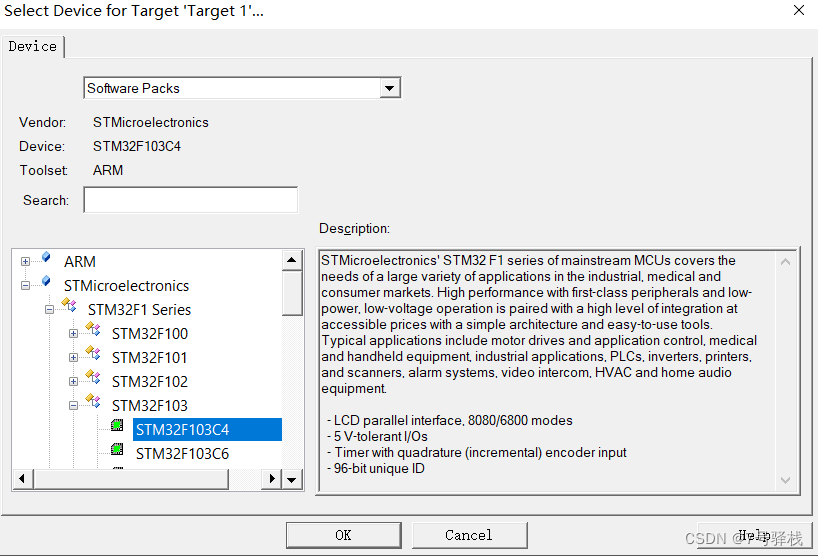The height and width of the screenshot is (556, 818).
Task: Click the STM32F103 subfamily icon
Action: [x=93, y=401]
